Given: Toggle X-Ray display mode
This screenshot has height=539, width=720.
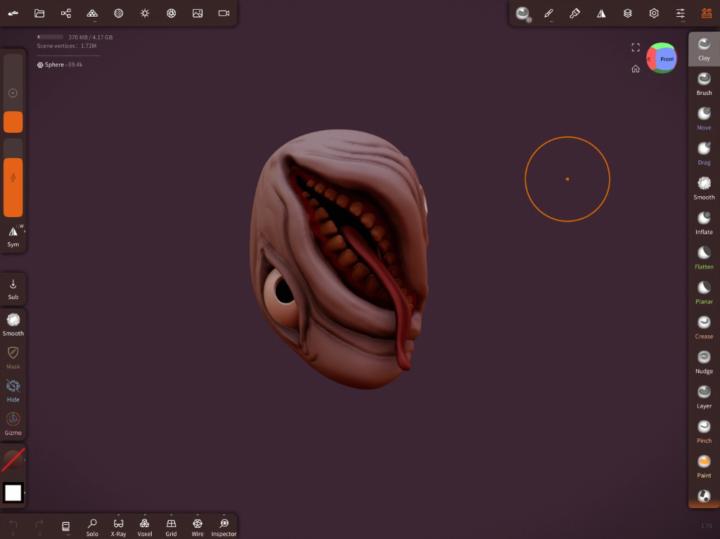Looking at the screenshot, I should coord(118,526).
